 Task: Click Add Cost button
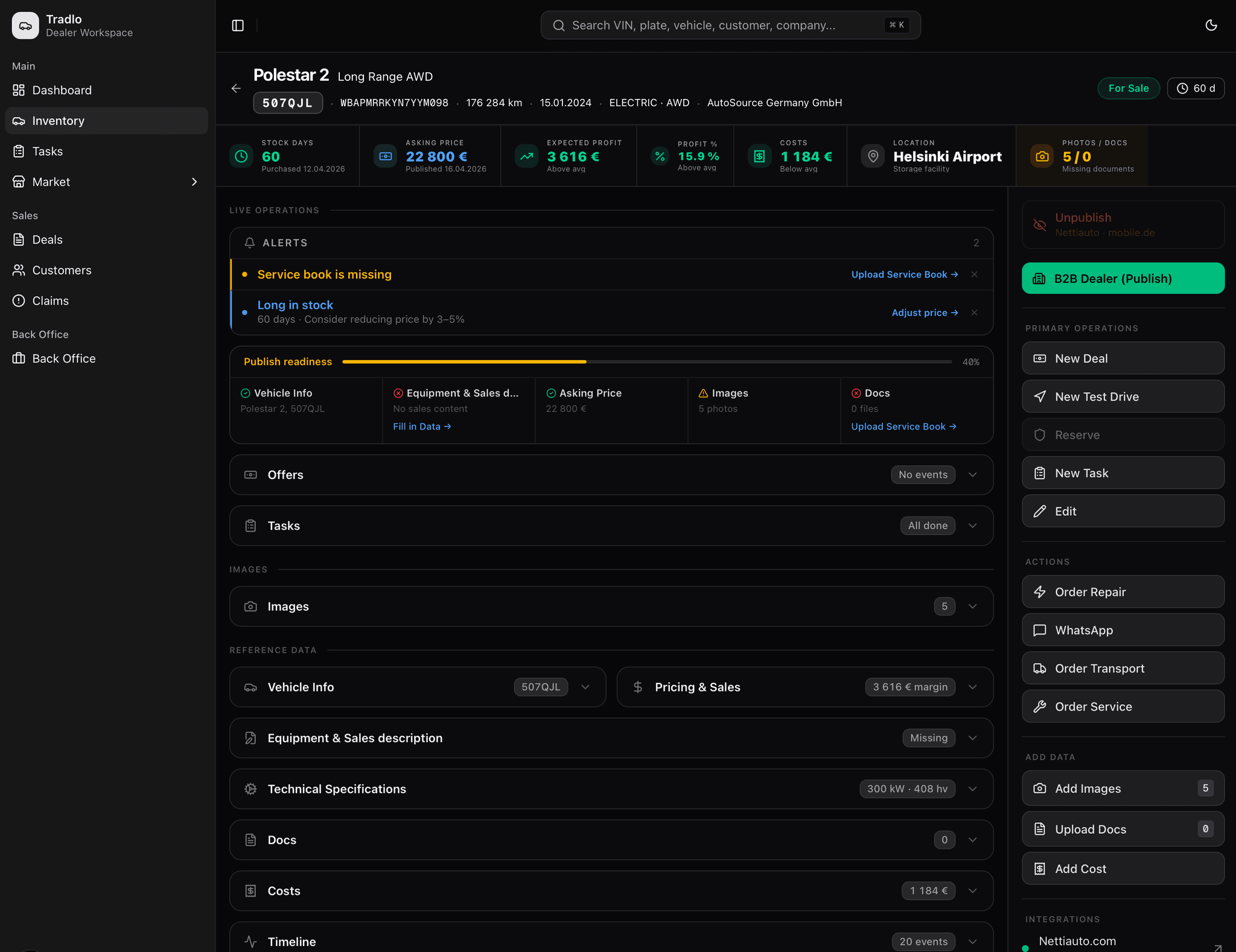[x=1123, y=869]
